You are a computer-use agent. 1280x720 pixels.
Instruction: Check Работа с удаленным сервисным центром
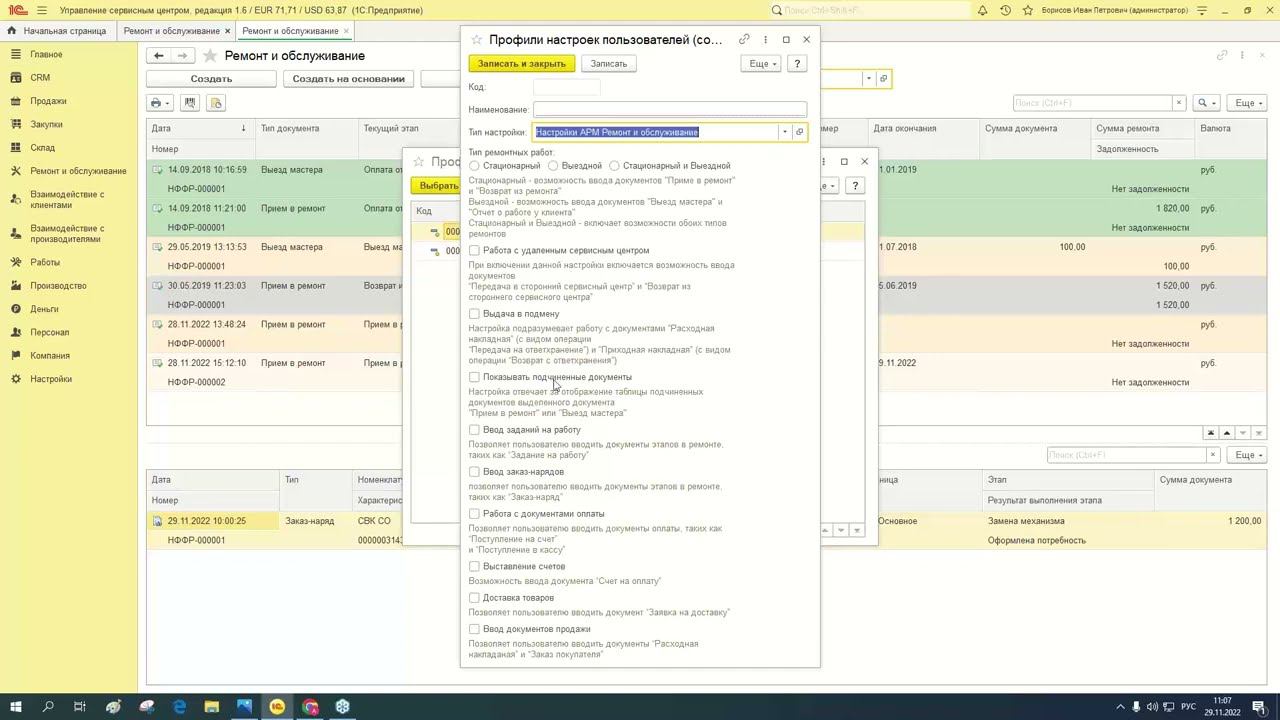coord(475,251)
